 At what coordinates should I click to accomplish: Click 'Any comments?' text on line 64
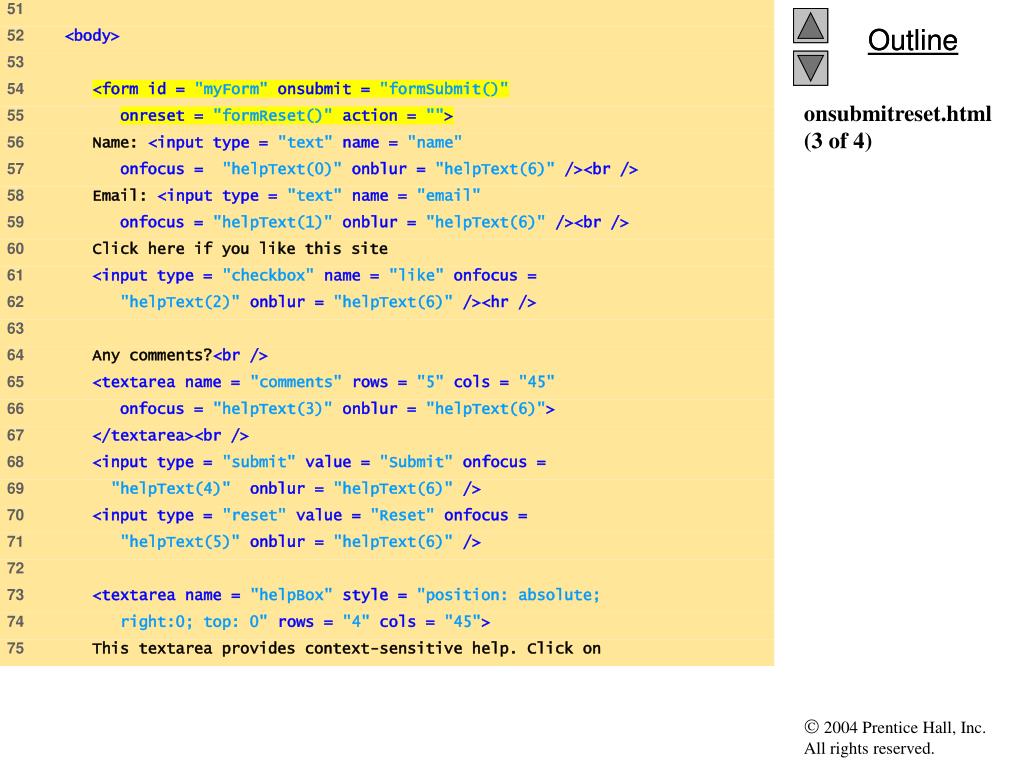click(152, 355)
